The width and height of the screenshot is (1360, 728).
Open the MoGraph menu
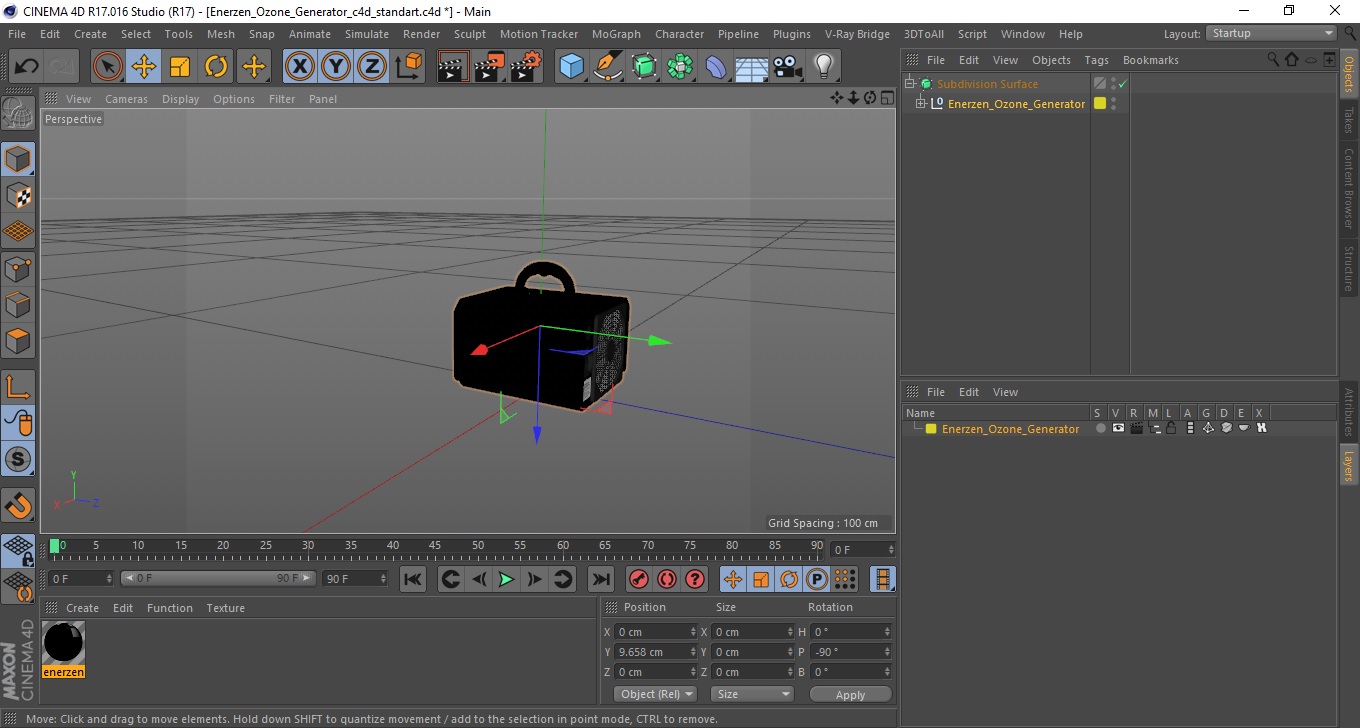point(616,34)
